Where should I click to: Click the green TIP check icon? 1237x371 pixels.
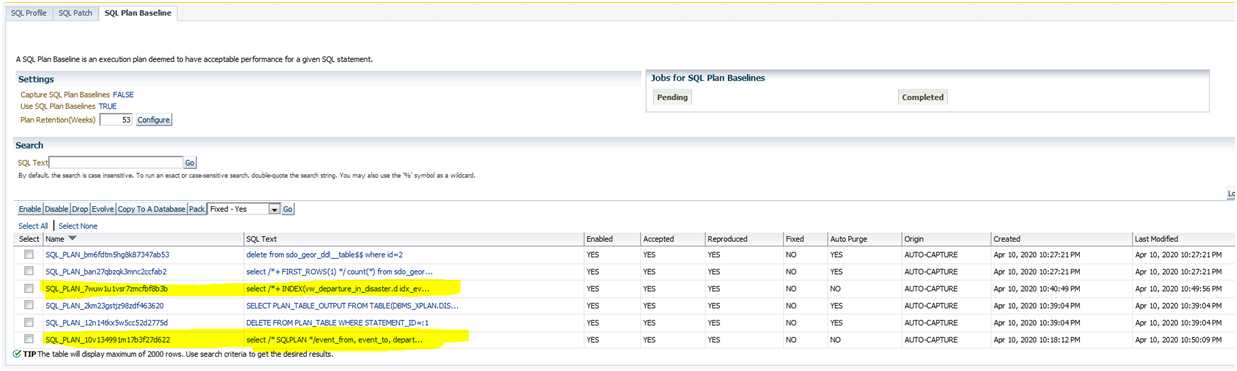coord(17,354)
